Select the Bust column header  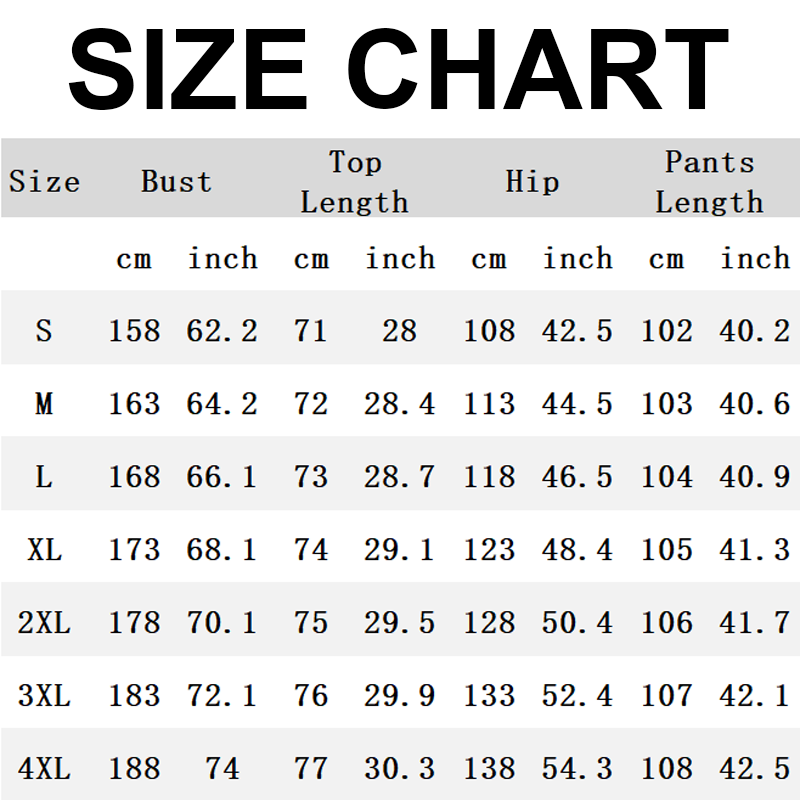176,181
